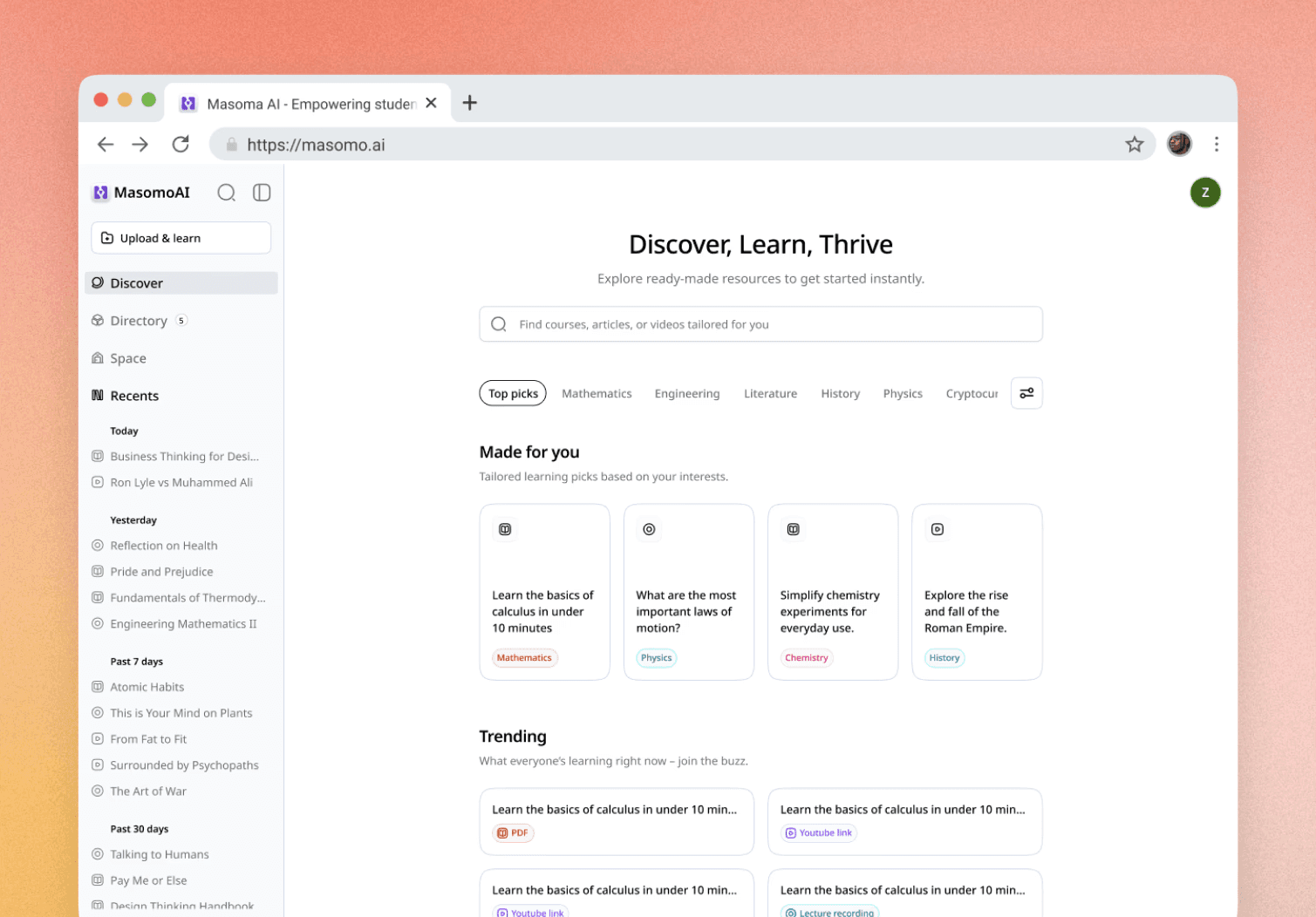This screenshot has width=1316, height=917.
Task: Click icon on chemistry experiments card
Action: [x=794, y=529]
